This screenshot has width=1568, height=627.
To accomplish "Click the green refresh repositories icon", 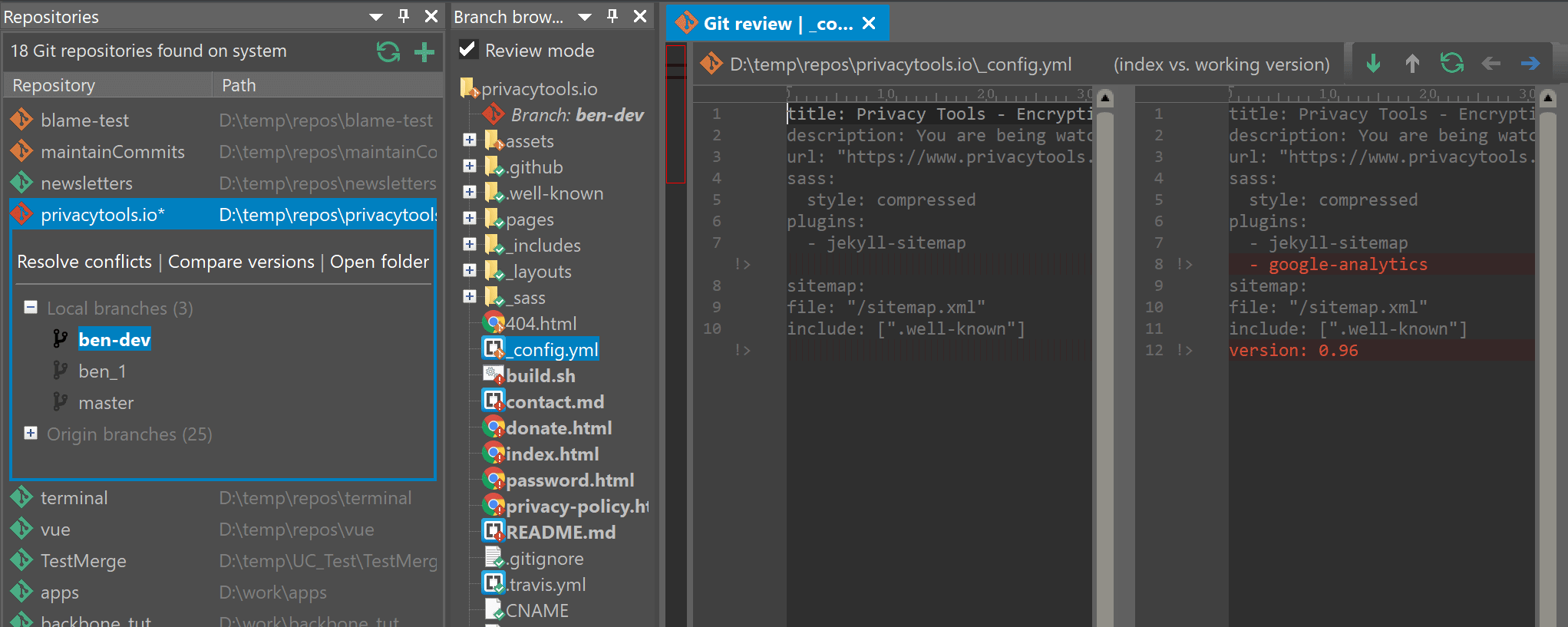I will (x=388, y=51).
